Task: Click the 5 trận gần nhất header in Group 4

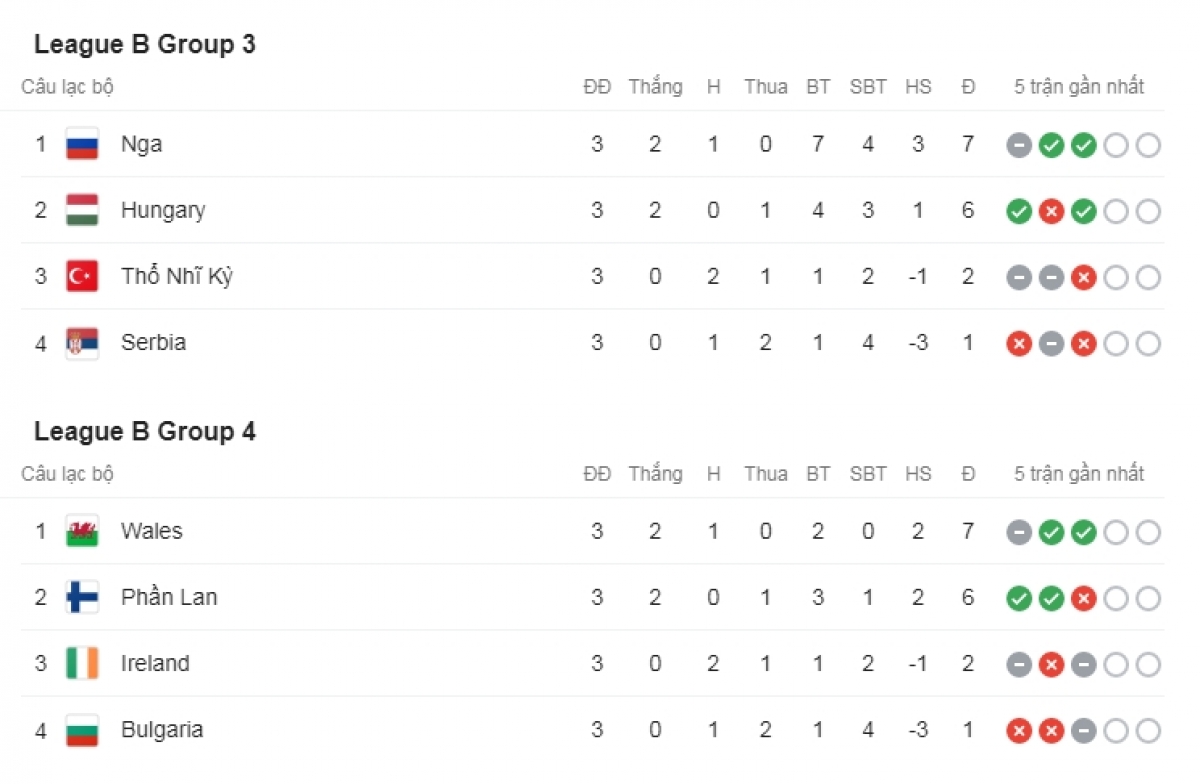Action: (x=1079, y=474)
